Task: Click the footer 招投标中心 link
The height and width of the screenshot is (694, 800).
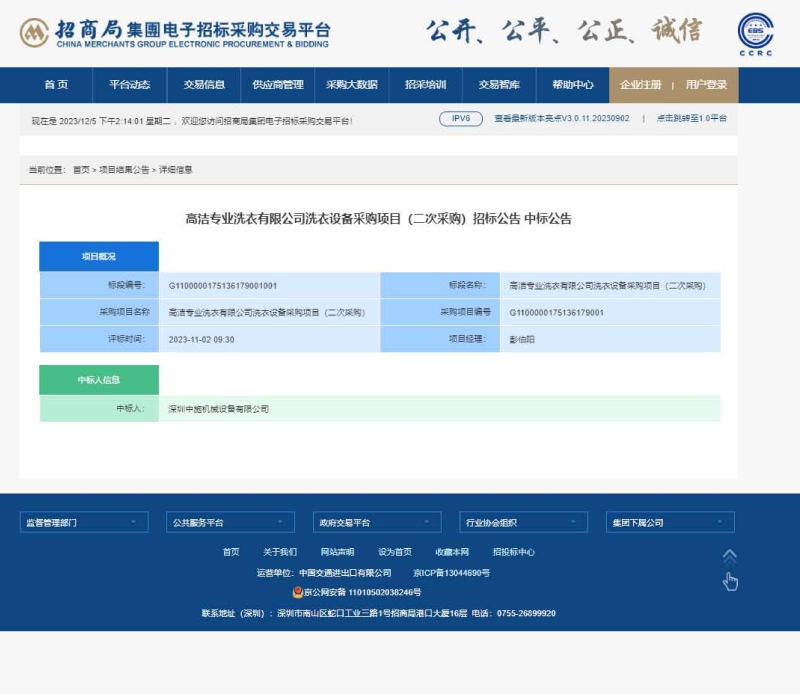Action: click(514, 552)
